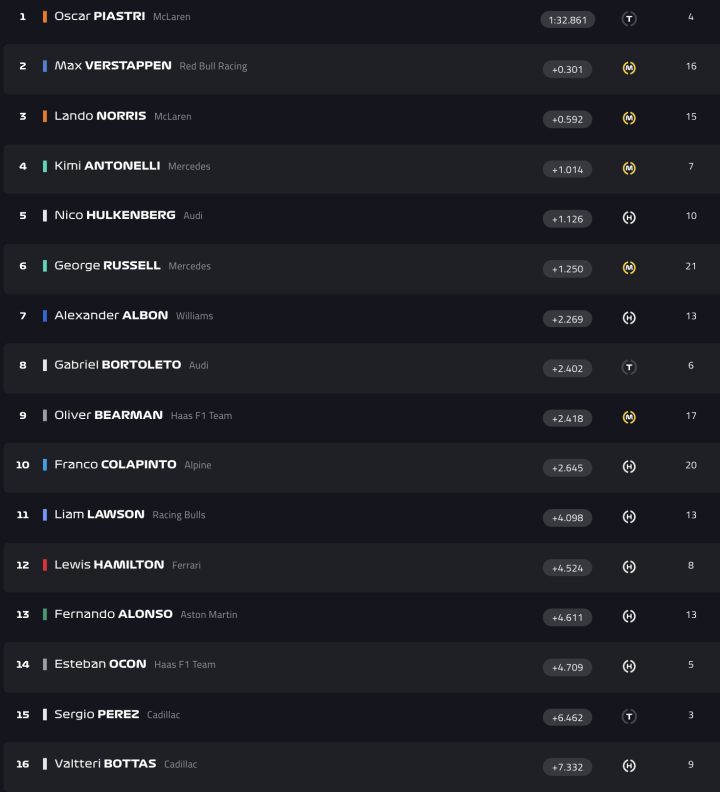Click the Aston Martin team label
This screenshot has height=792, width=720.
[x=209, y=615]
